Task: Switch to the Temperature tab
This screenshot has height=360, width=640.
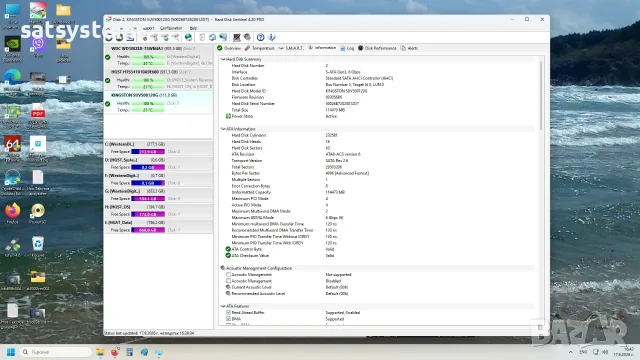Action: pos(260,48)
